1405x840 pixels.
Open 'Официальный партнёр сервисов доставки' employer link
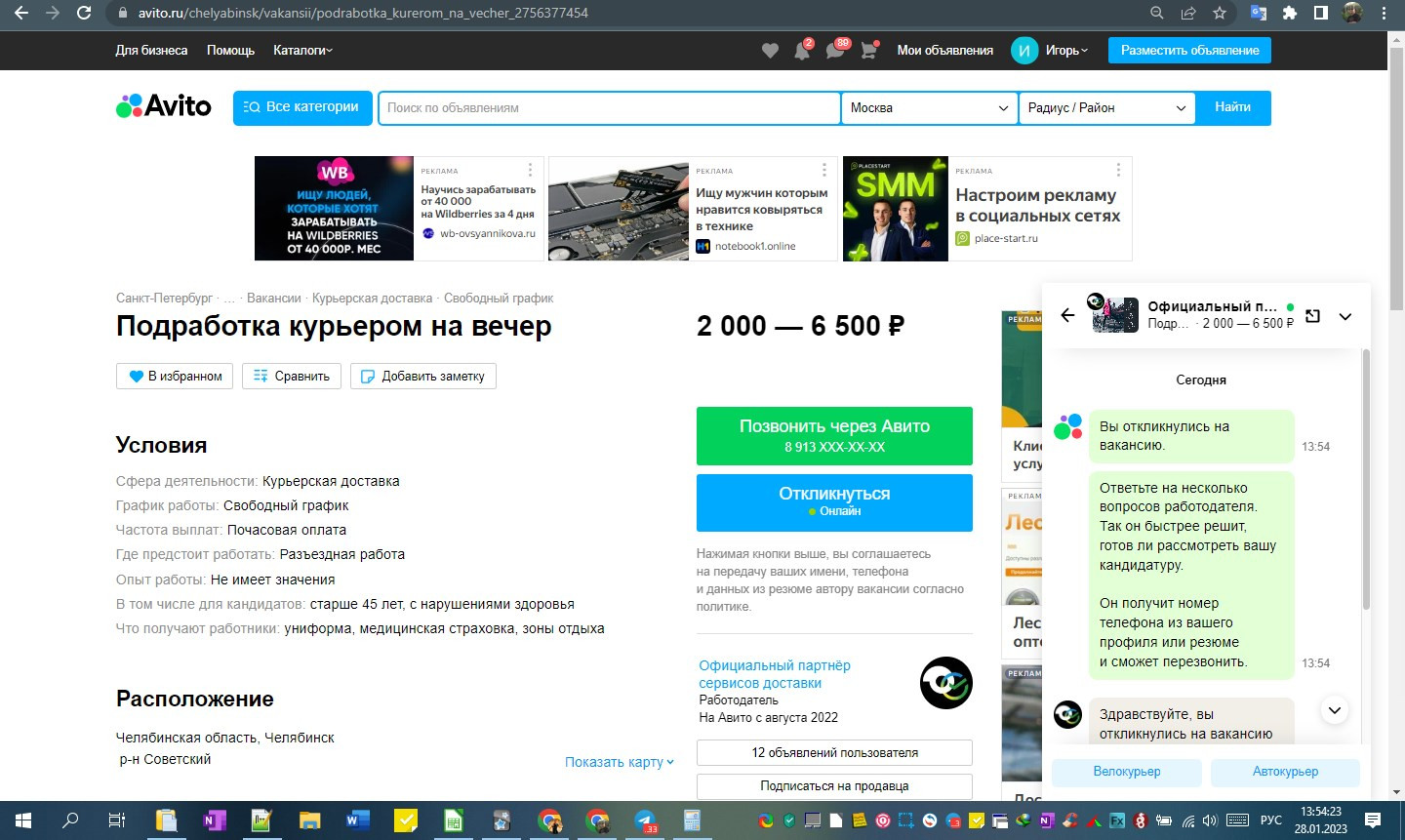tap(775, 674)
